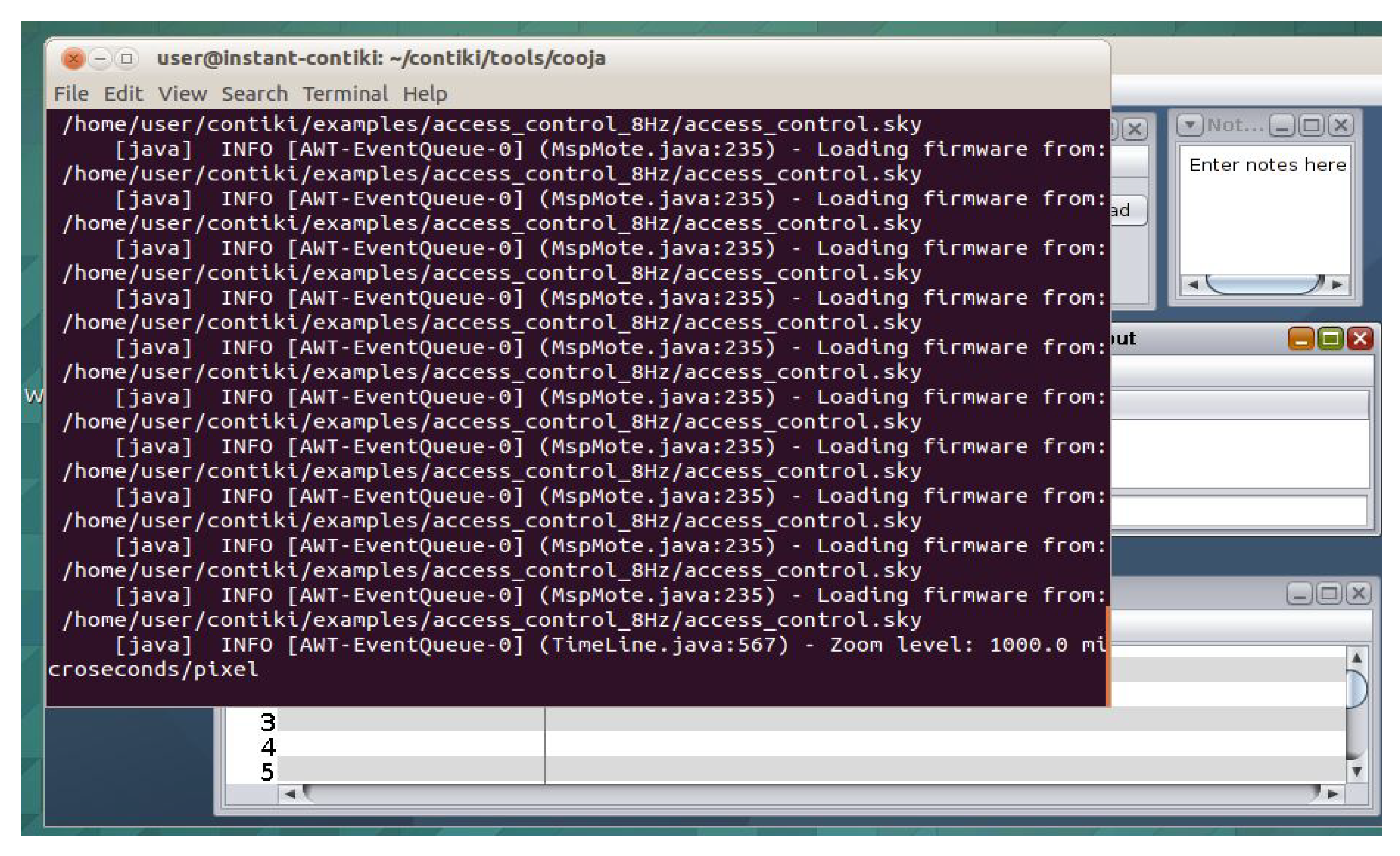Open the Search menu in terminal
The height and width of the screenshot is (856, 1400).
(x=254, y=94)
